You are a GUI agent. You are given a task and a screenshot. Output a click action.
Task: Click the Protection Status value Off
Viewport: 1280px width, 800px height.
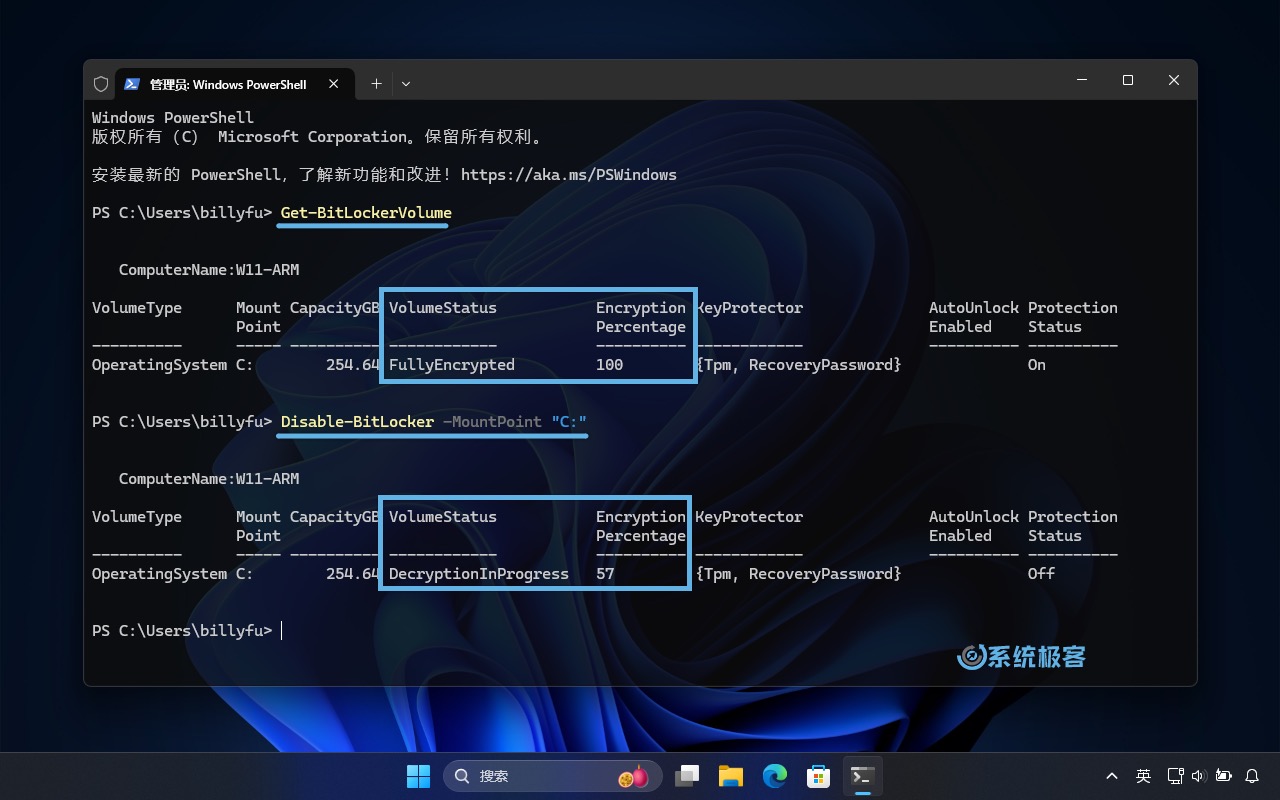click(x=1041, y=574)
